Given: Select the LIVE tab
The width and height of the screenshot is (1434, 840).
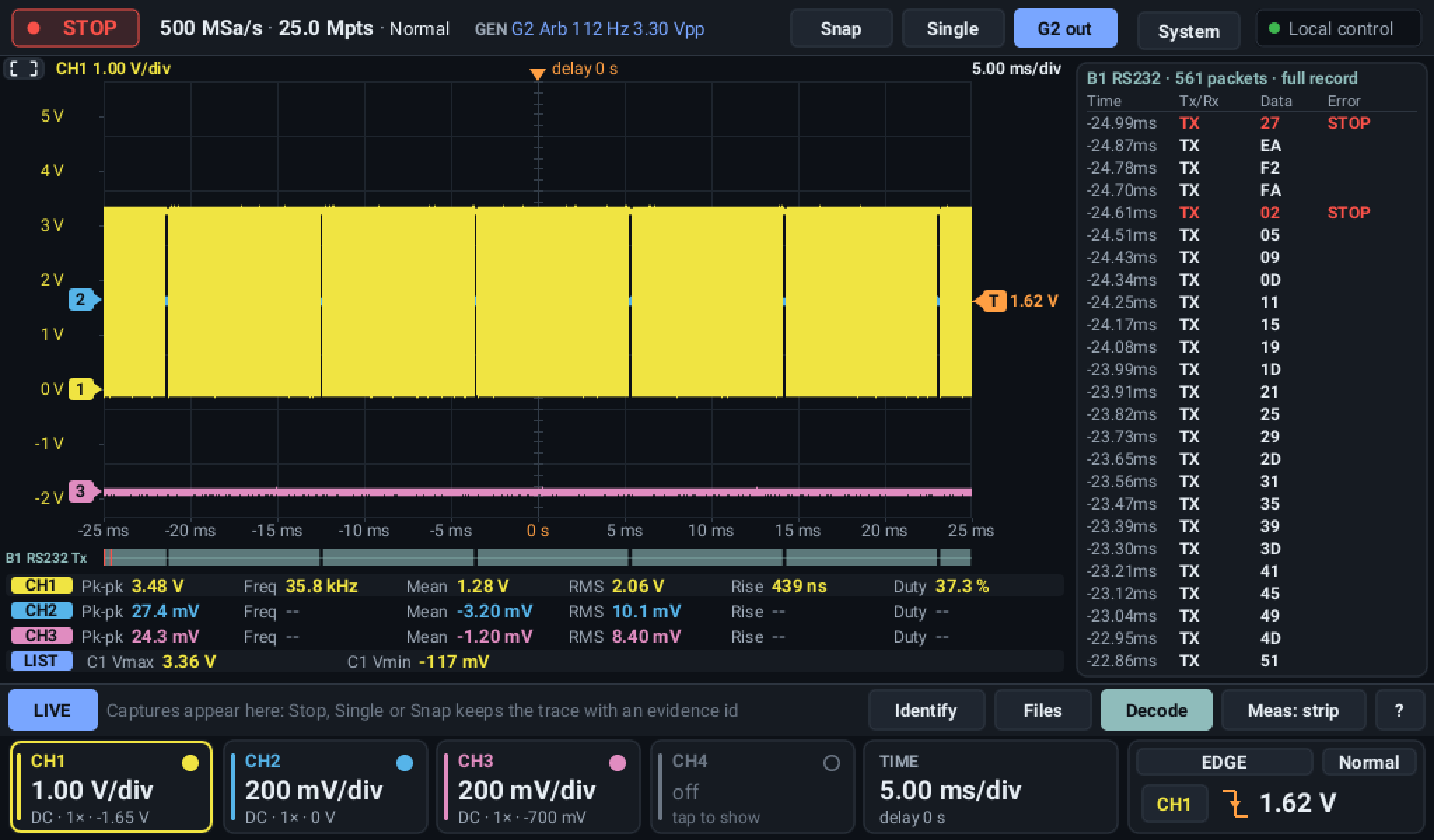Looking at the screenshot, I should point(53,710).
